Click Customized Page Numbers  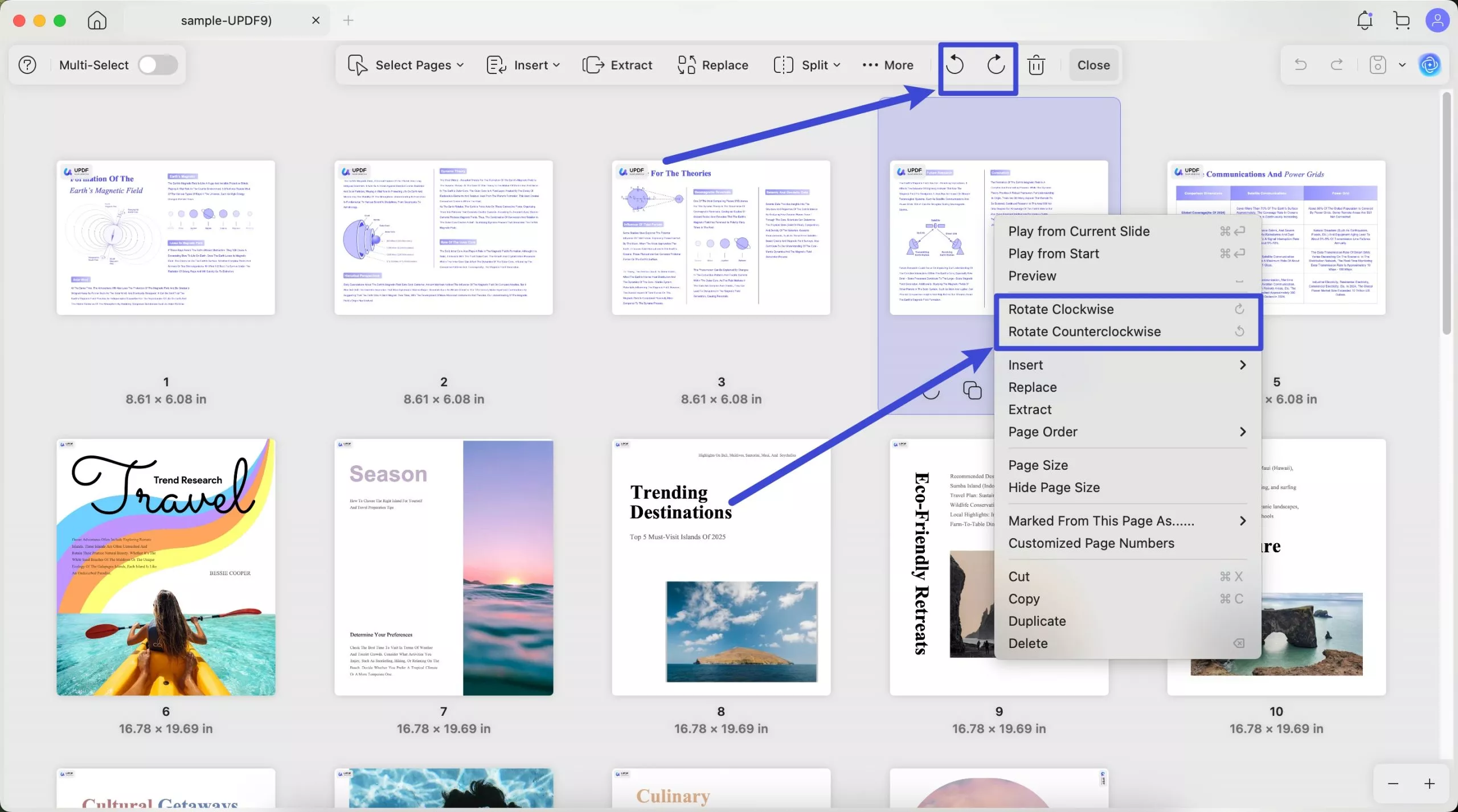point(1091,543)
